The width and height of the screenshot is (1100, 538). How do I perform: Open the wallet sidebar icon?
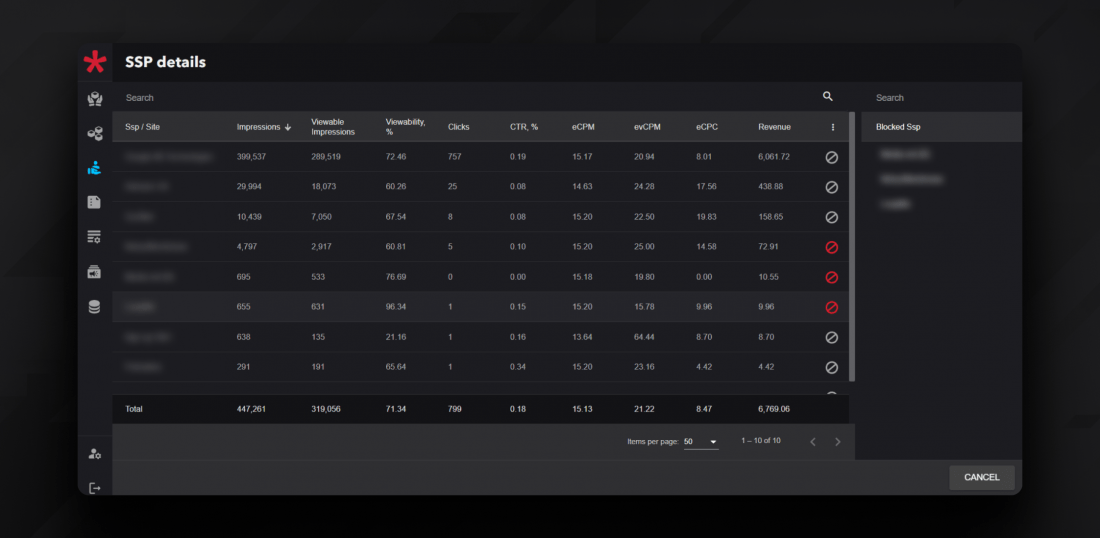95,271
